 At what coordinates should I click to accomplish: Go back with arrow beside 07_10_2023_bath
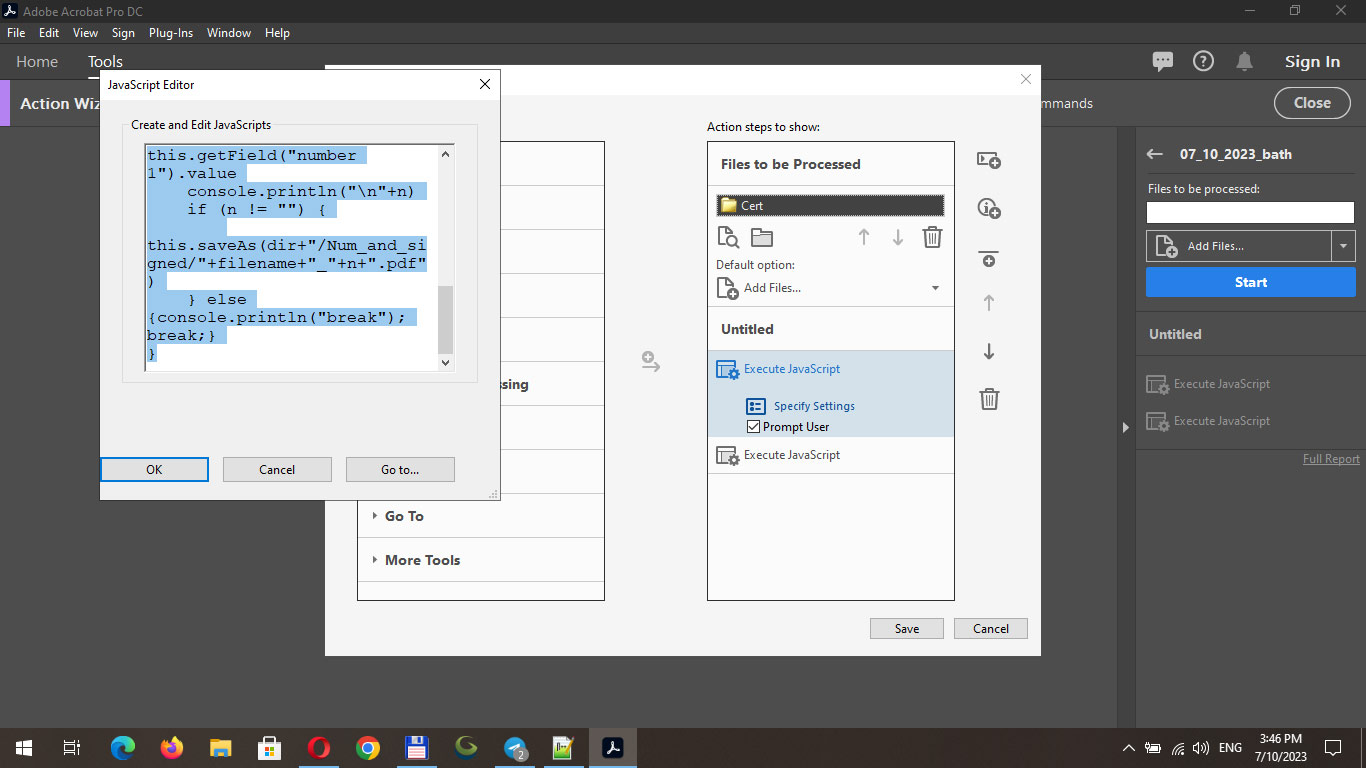pyautogui.click(x=1155, y=154)
